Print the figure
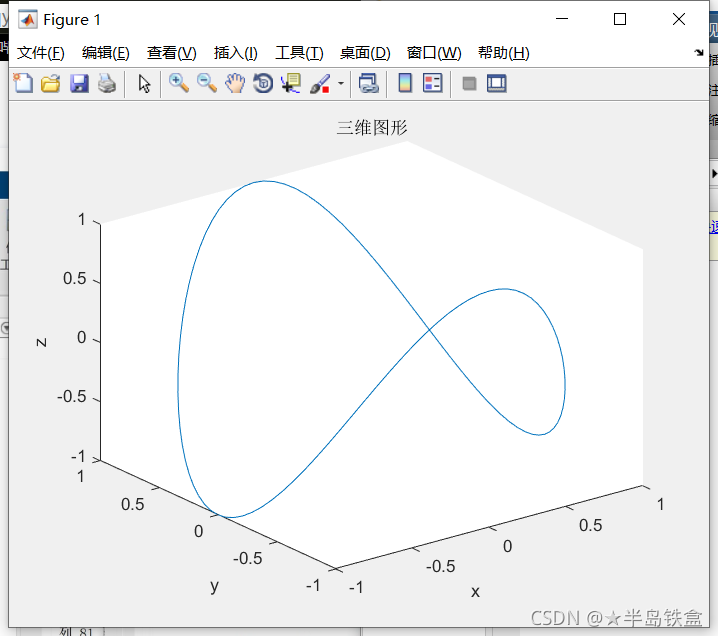The width and height of the screenshot is (718, 636). [x=107, y=84]
